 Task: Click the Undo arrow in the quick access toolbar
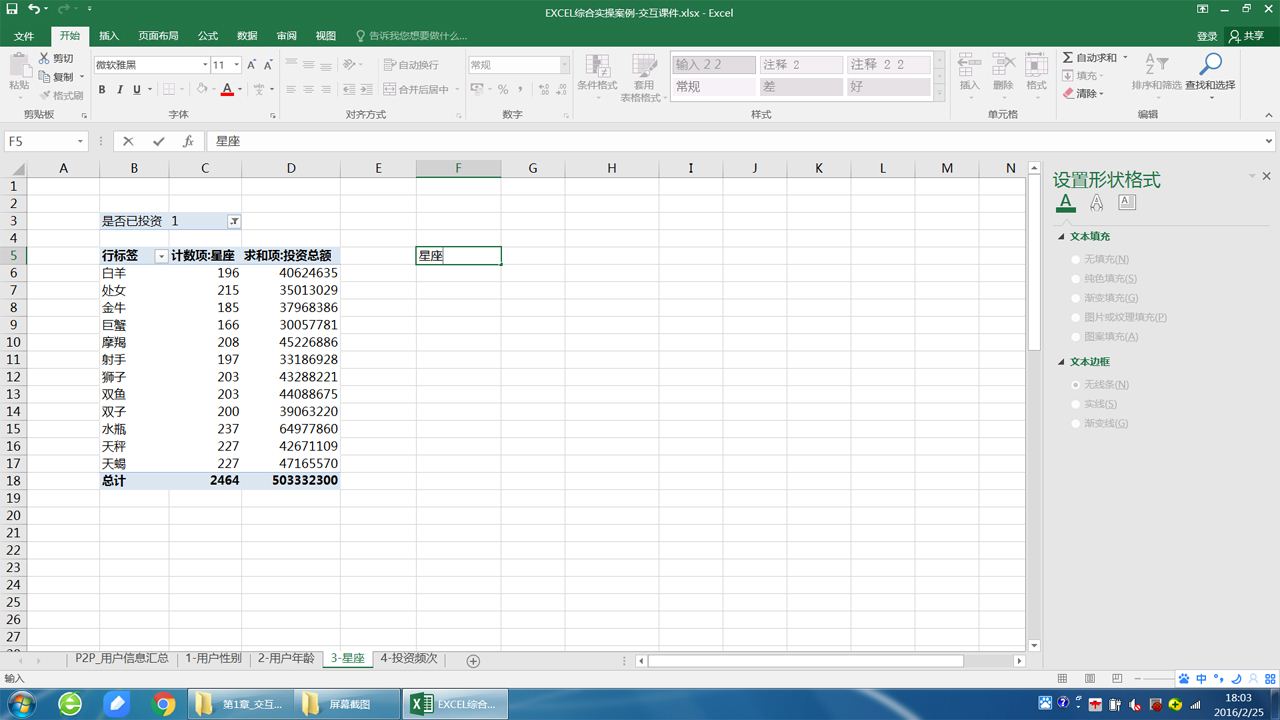coord(34,10)
